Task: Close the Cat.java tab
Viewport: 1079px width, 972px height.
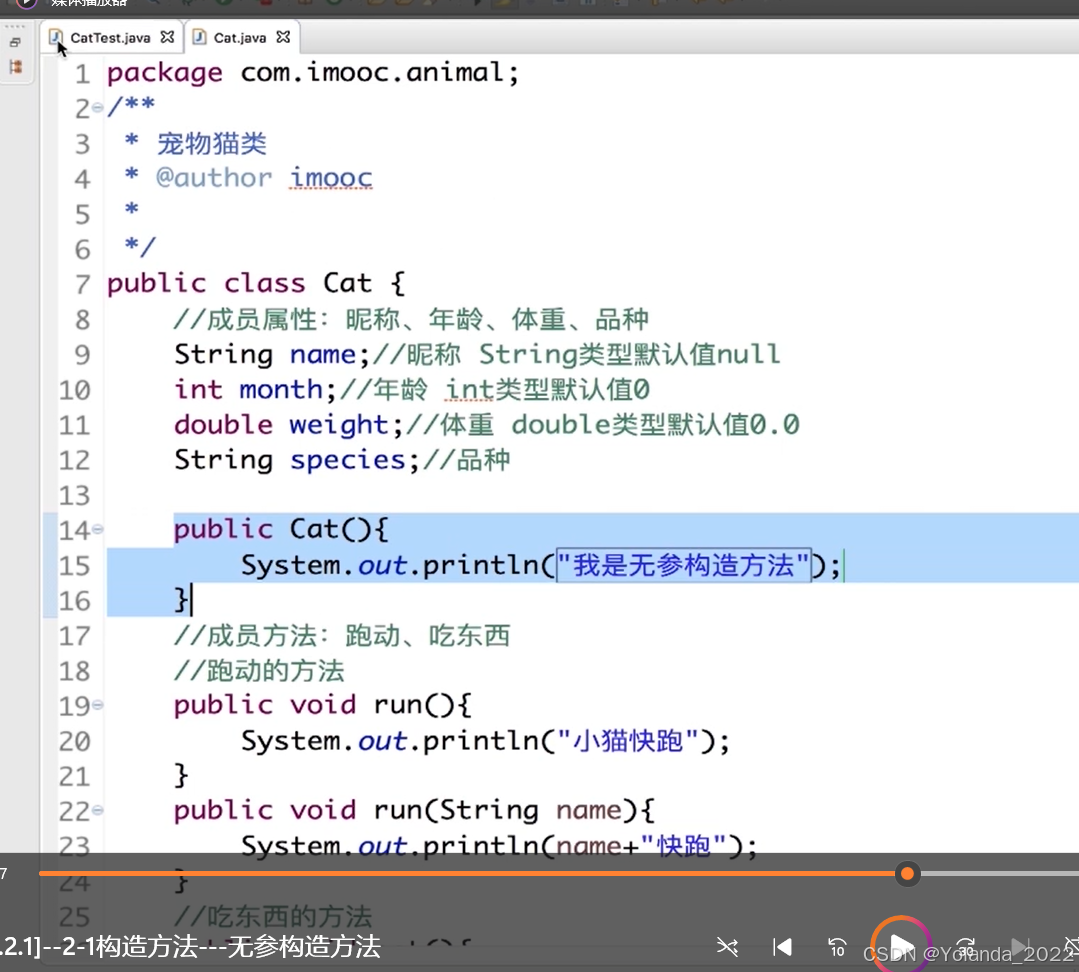Action: 283,37
